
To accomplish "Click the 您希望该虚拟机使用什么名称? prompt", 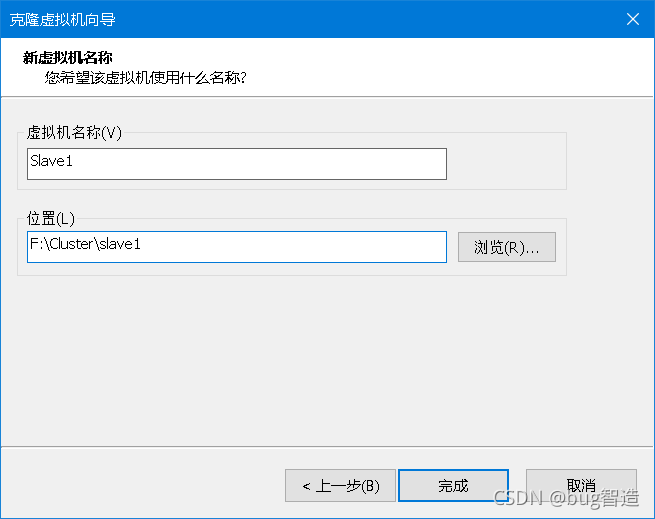I will pos(145,77).
